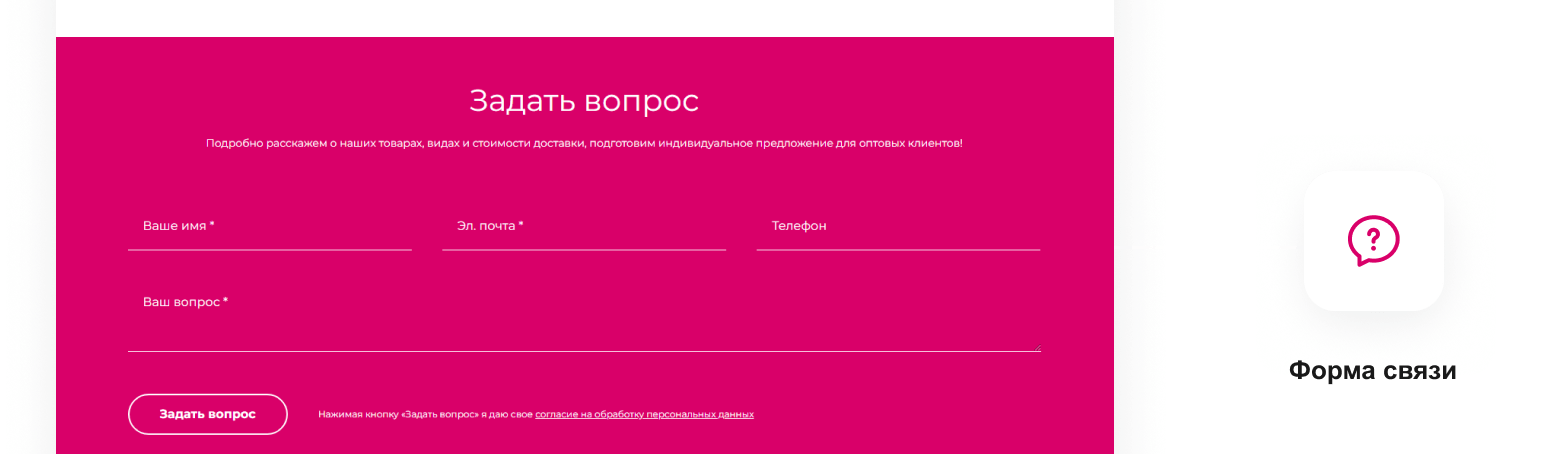Click the underline beneath the Телефон field
The width and height of the screenshot is (1556, 454).
point(897,249)
